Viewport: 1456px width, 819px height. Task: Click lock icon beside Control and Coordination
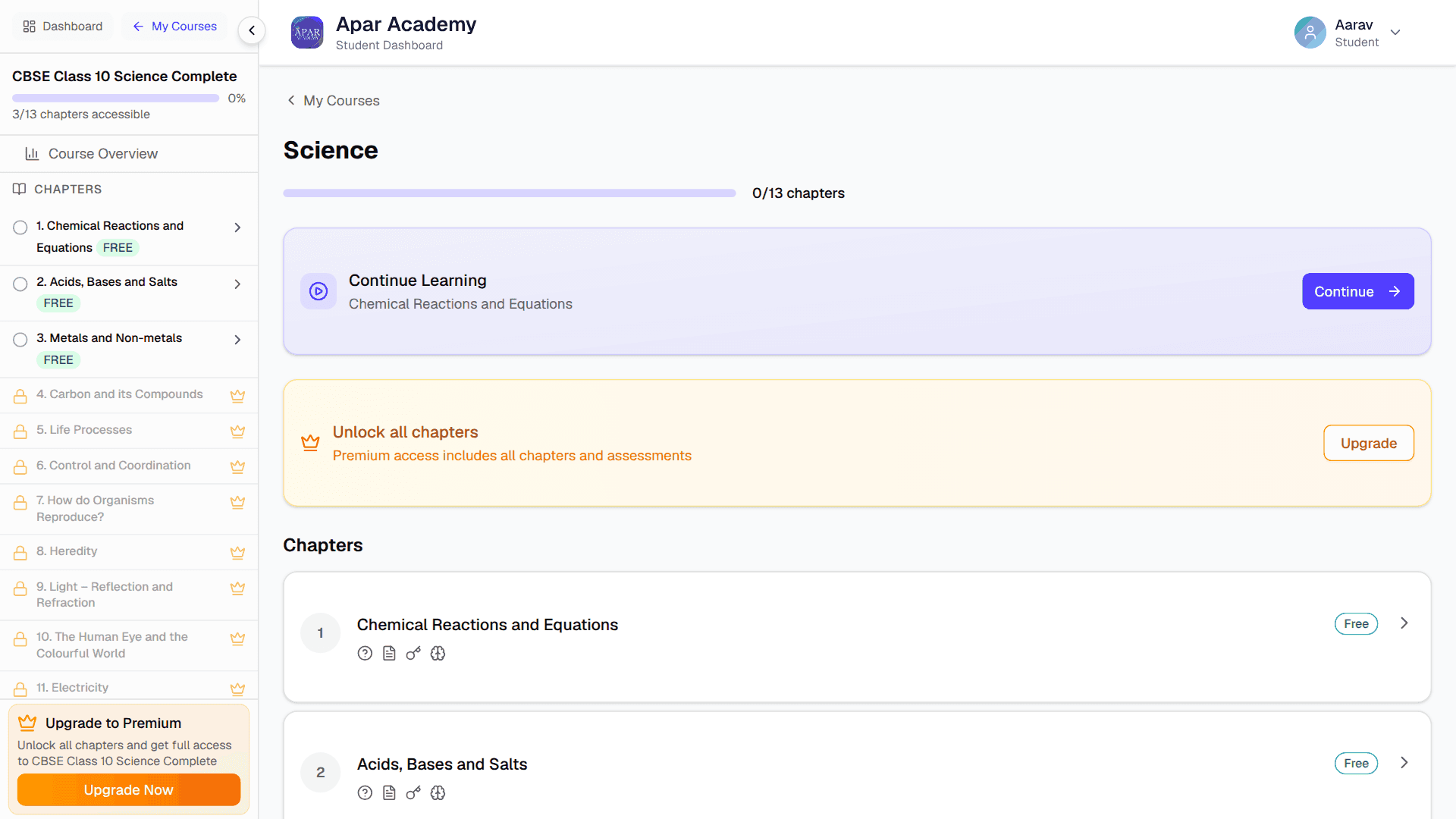20,467
